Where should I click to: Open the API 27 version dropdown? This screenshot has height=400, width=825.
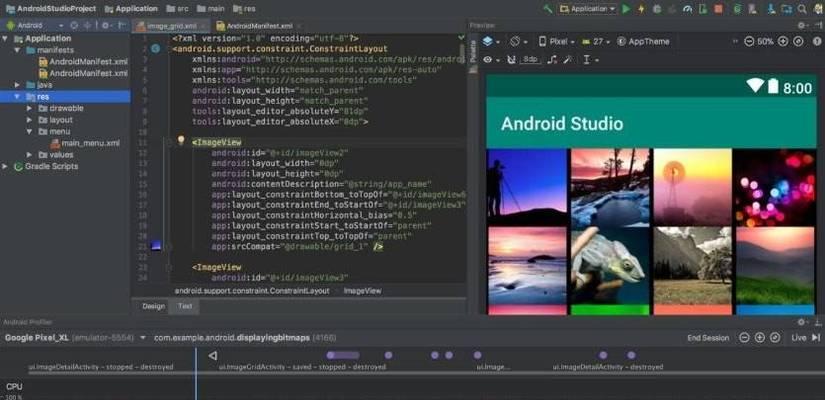[596, 41]
